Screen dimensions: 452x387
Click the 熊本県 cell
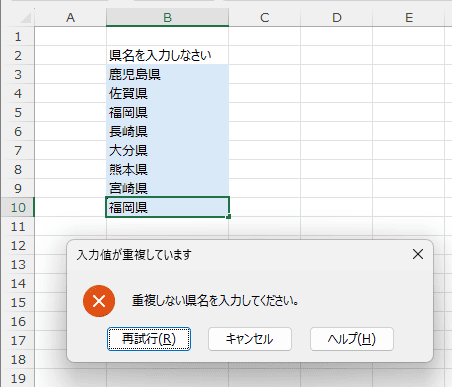point(167,169)
